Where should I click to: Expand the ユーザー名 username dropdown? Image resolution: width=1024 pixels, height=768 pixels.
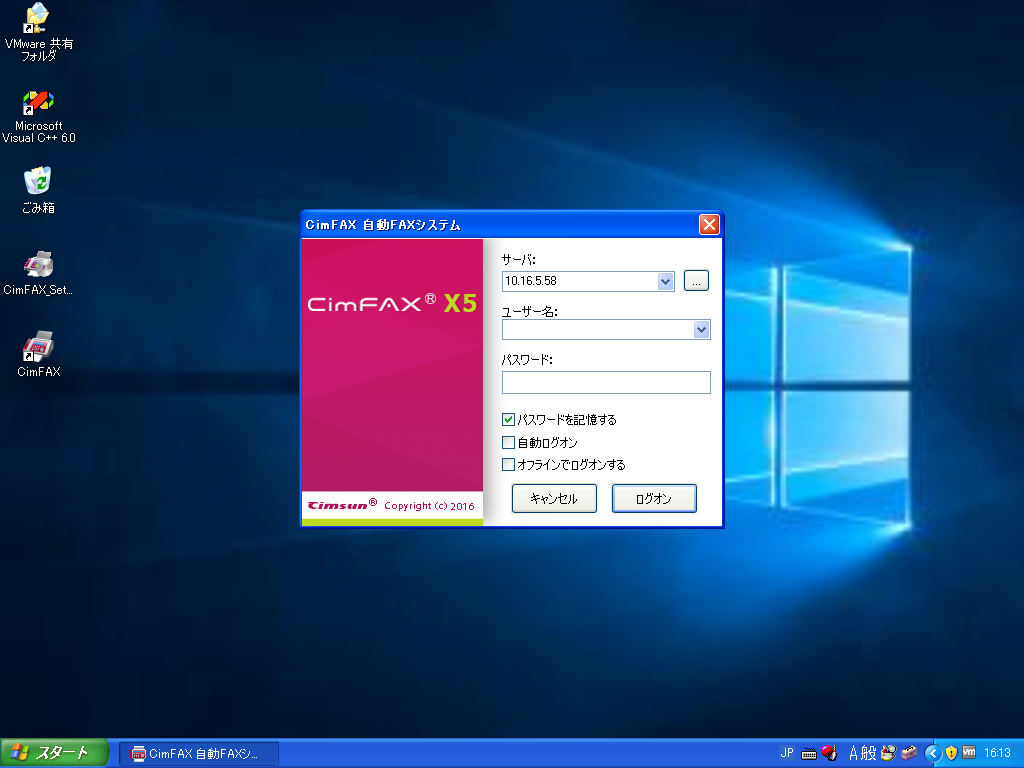pyautogui.click(x=701, y=330)
